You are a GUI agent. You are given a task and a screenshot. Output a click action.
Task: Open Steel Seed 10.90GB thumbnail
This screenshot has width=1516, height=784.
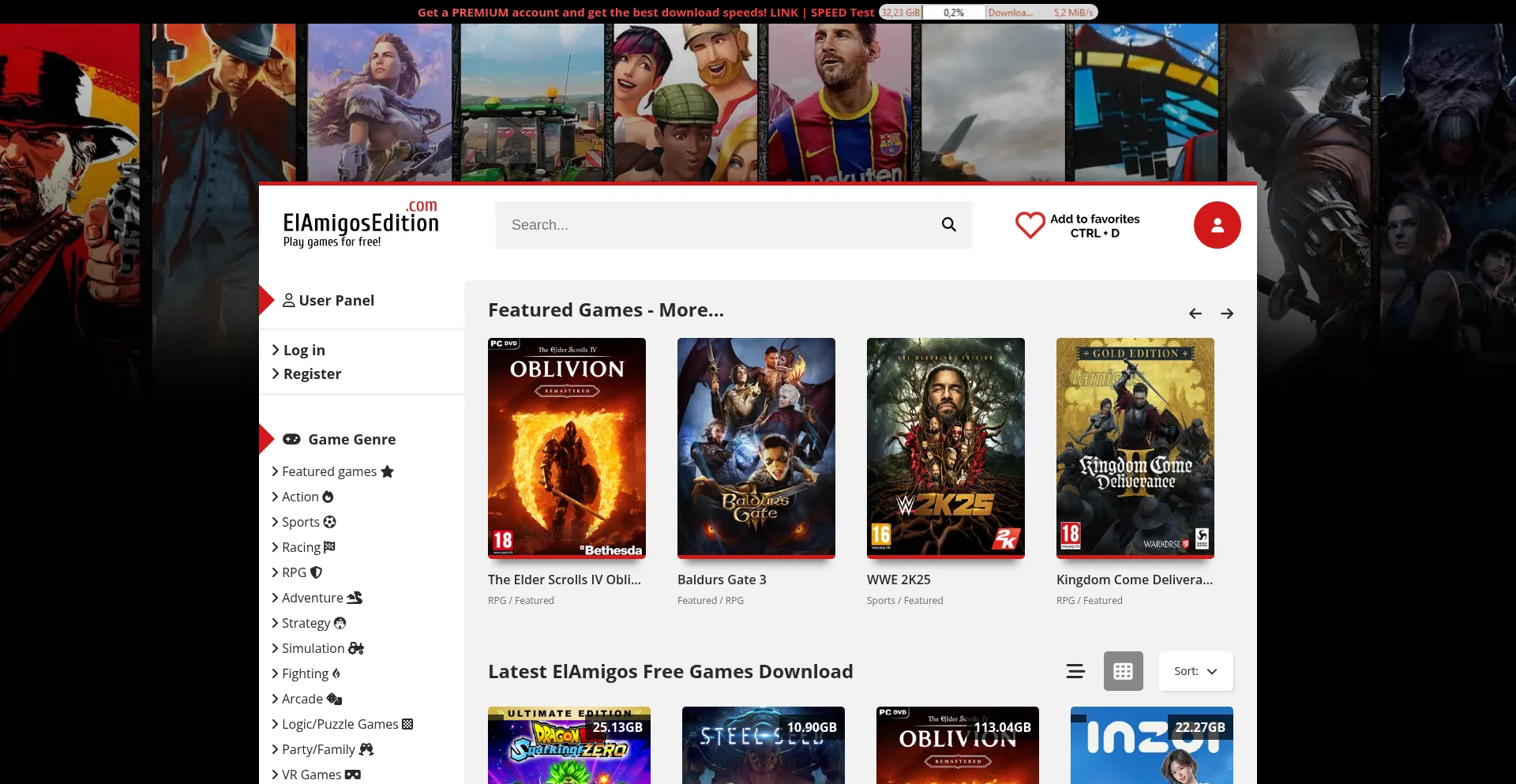[764, 745]
